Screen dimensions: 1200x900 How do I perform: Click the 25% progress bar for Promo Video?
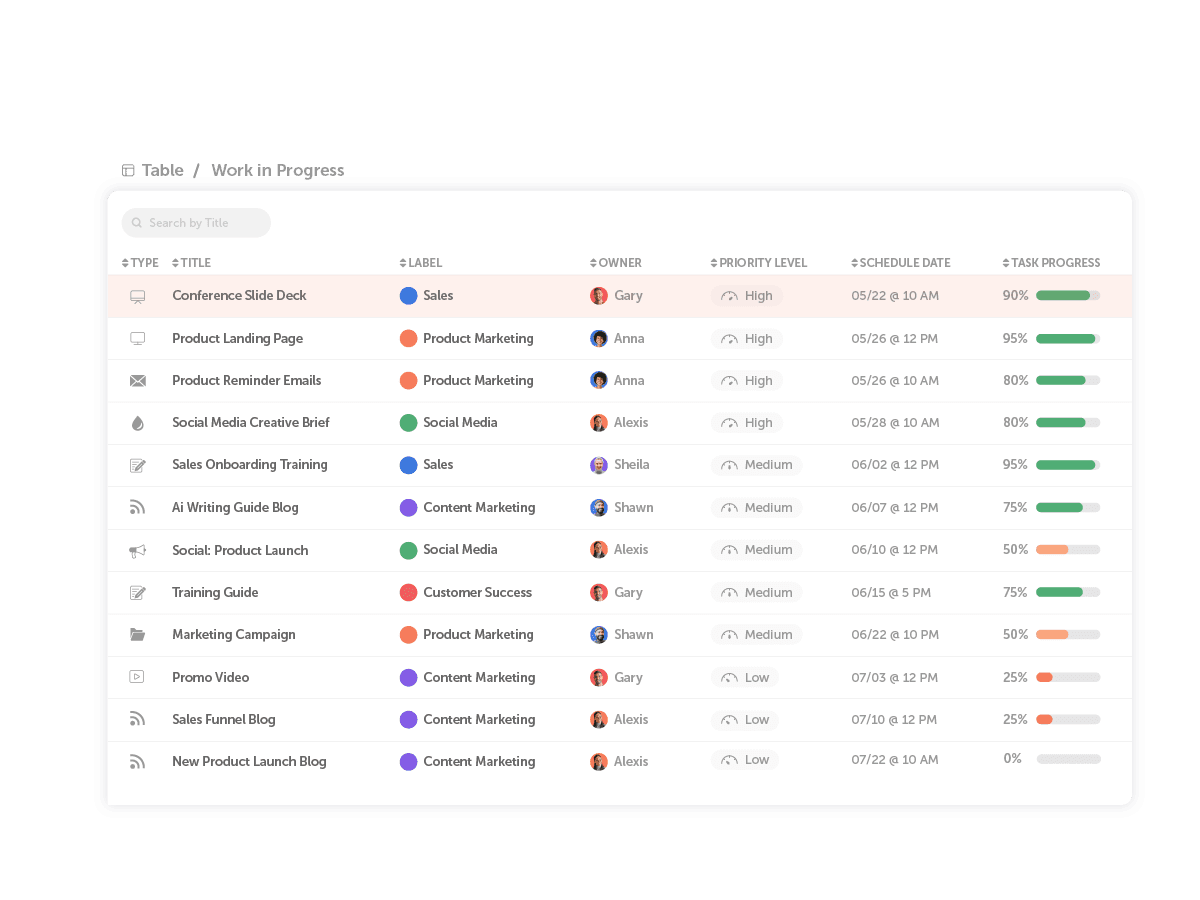click(1068, 678)
